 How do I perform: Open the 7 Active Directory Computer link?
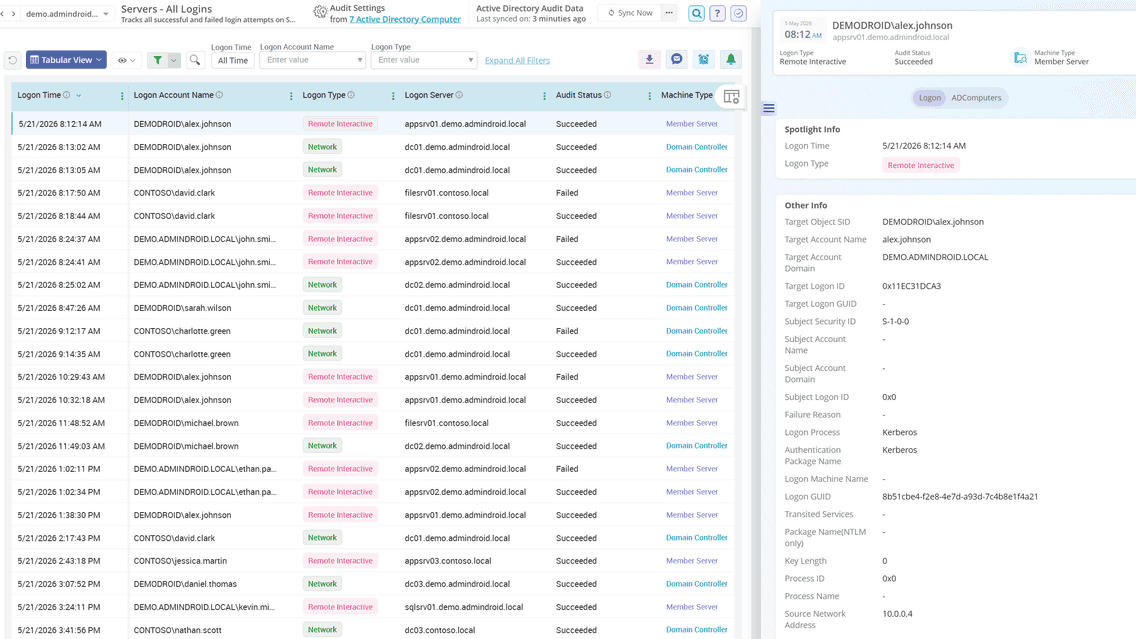[405, 20]
